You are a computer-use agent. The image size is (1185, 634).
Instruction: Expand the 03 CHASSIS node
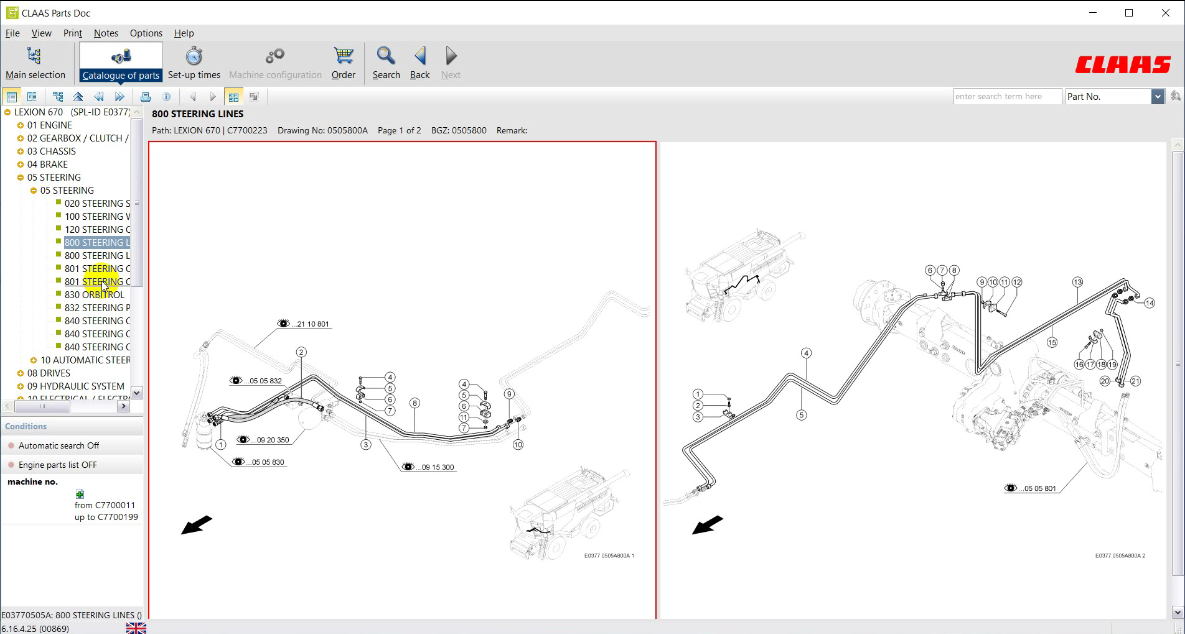point(20,151)
